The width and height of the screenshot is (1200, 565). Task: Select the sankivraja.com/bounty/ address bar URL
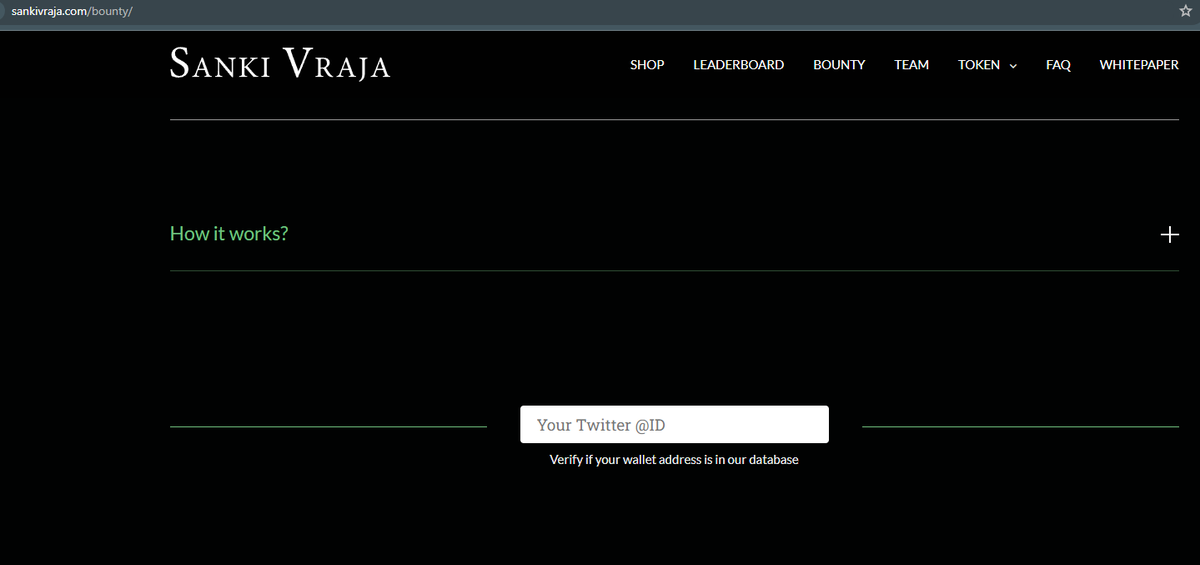tap(71, 10)
